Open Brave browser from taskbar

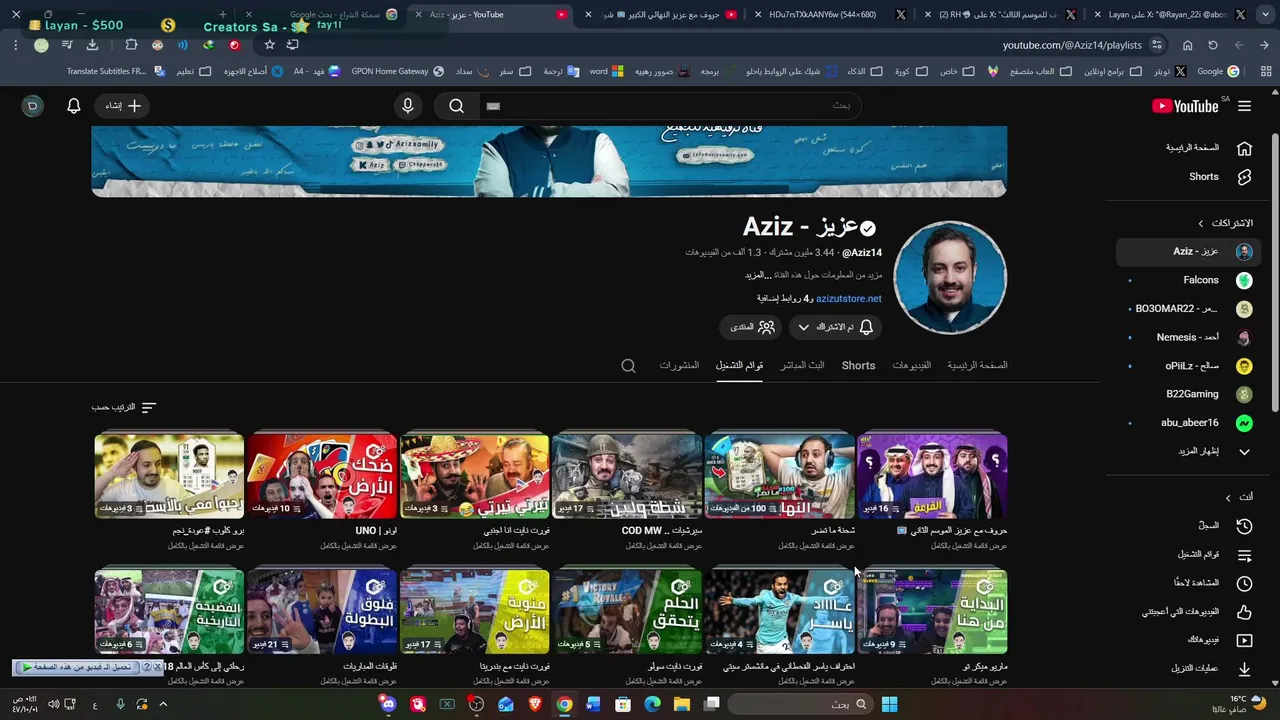535,704
